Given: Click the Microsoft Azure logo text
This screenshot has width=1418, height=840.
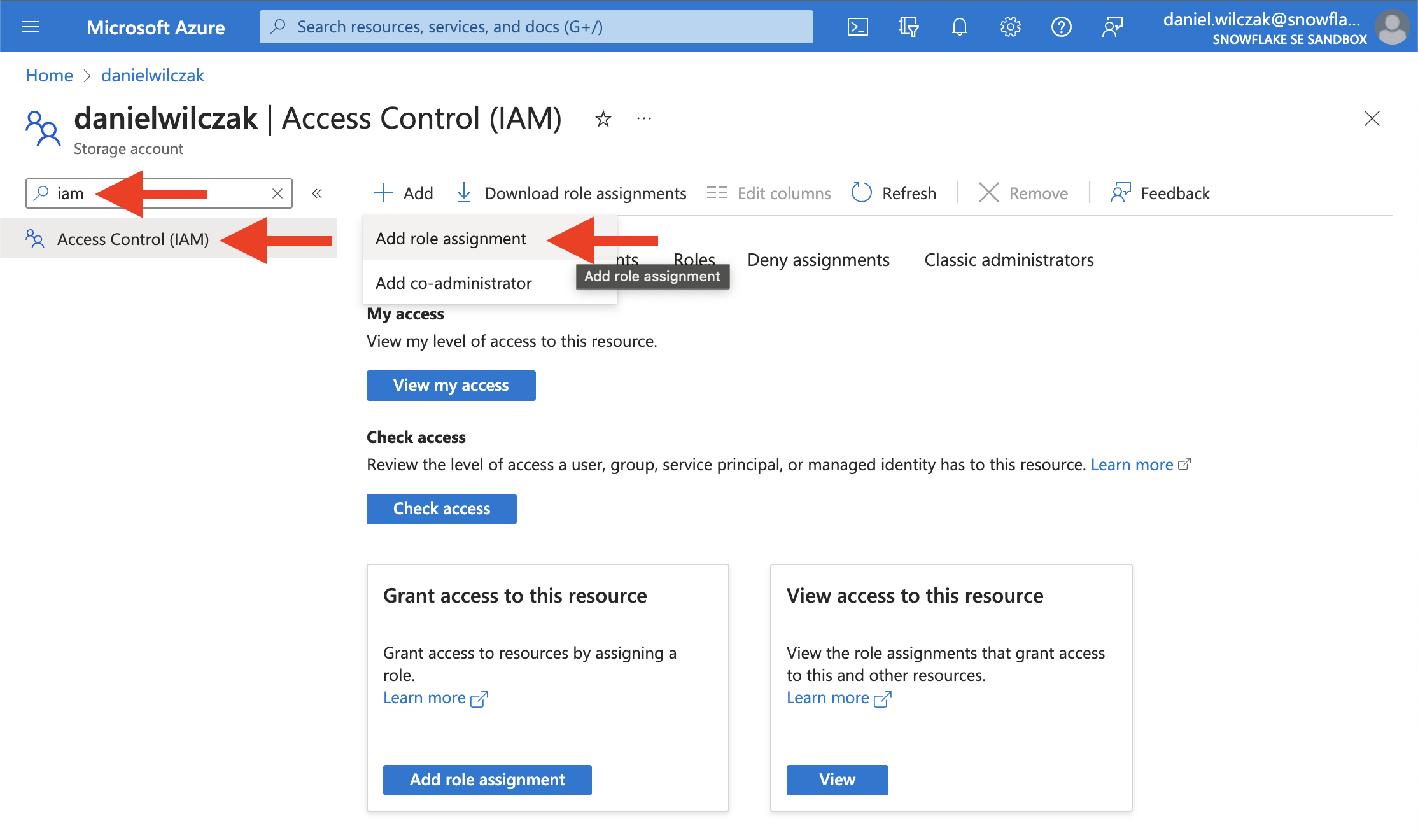Looking at the screenshot, I should [x=155, y=27].
